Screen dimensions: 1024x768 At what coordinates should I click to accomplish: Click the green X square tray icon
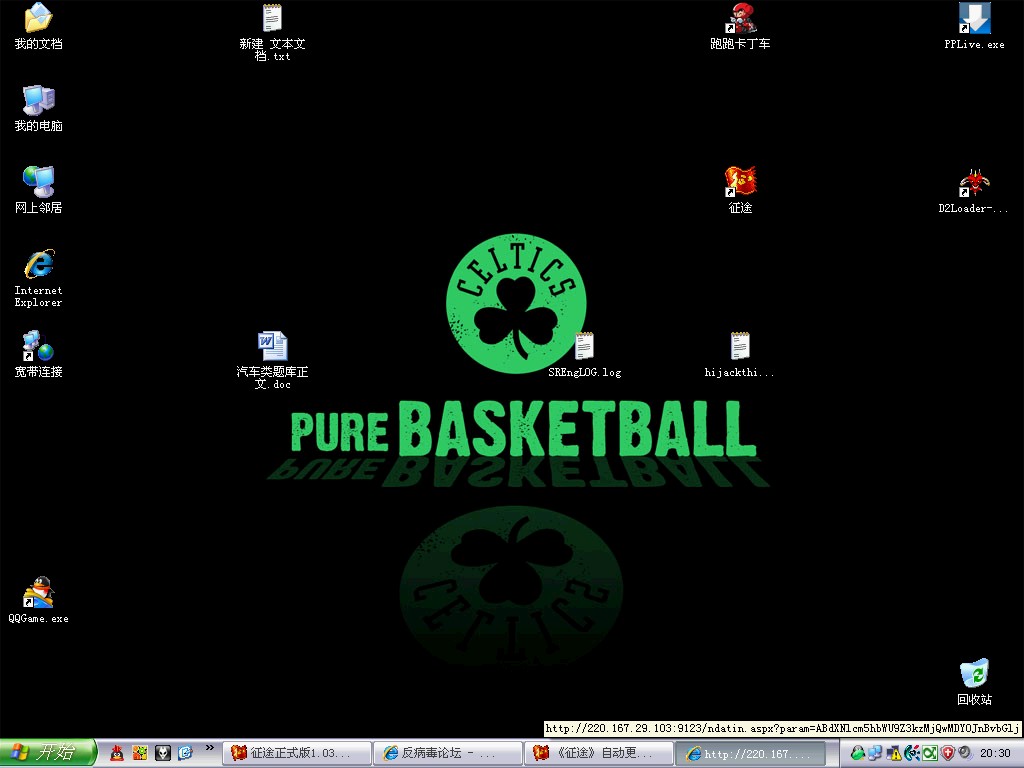930,753
